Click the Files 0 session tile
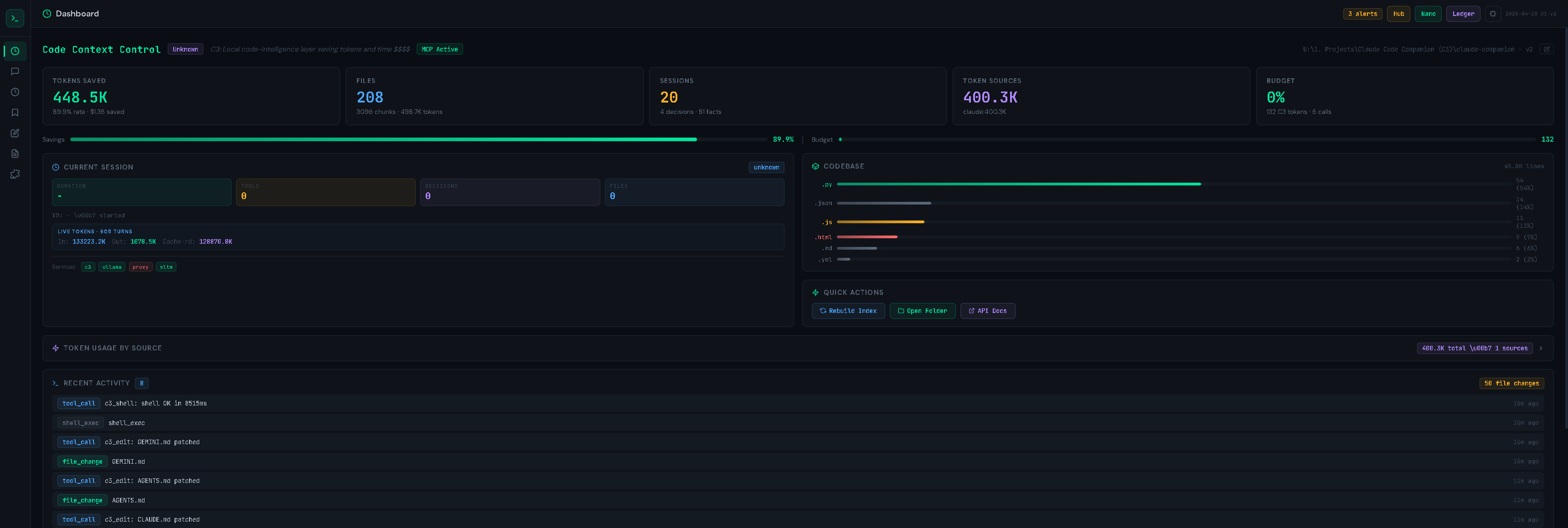This screenshot has height=528, width=1568. (695, 192)
